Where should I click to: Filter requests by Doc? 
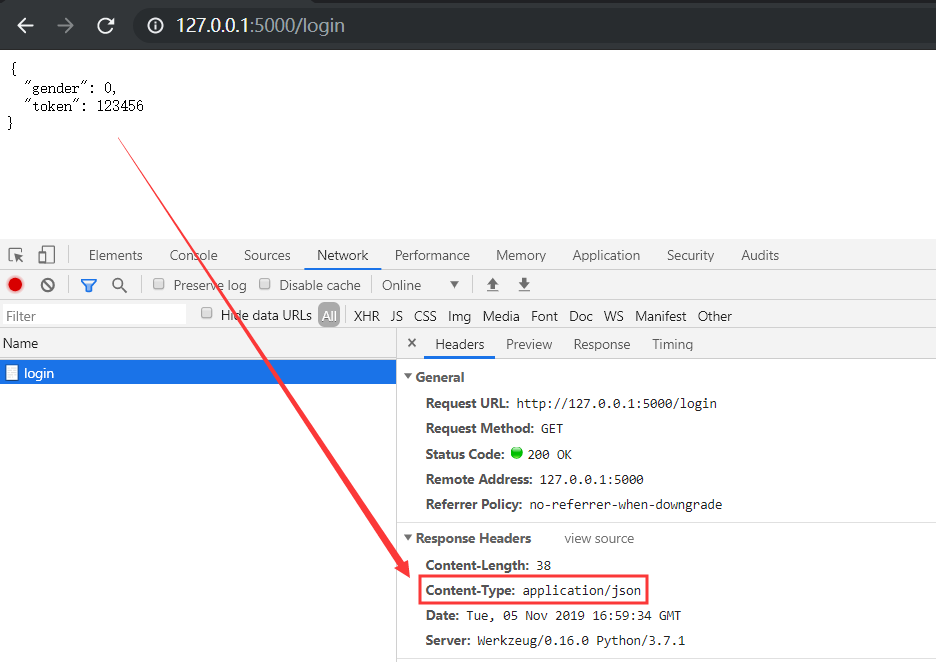click(581, 316)
